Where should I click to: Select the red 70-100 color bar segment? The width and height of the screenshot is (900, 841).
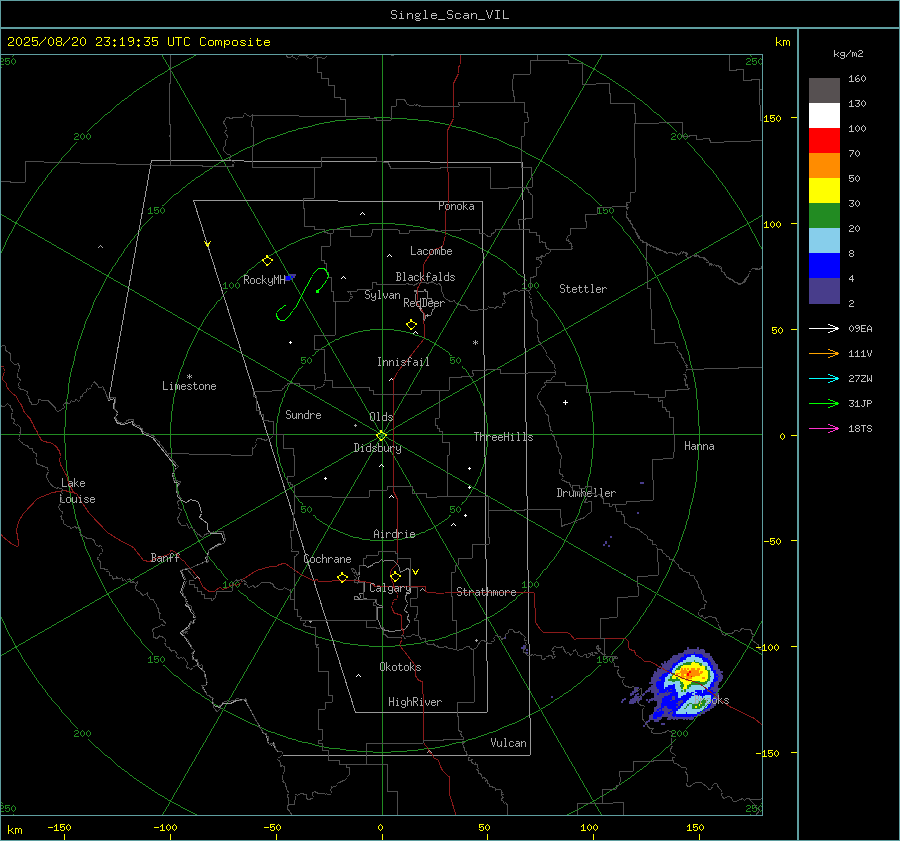(824, 141)
